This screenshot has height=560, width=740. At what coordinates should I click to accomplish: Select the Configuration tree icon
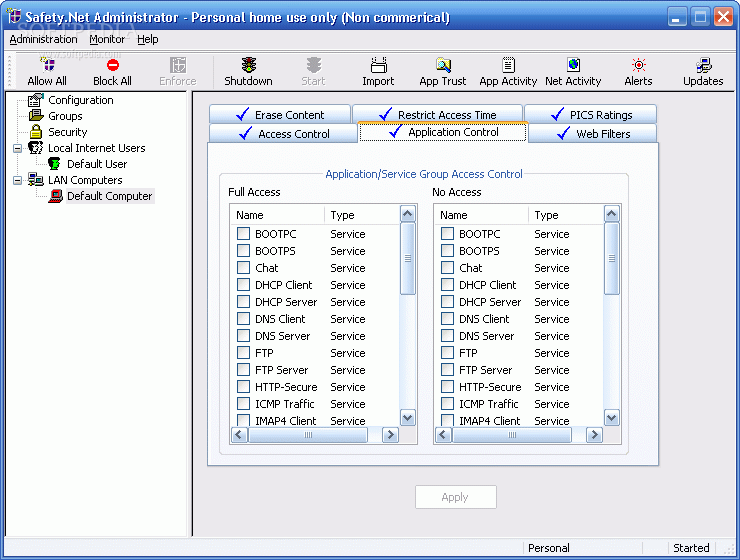pos(36,100)
